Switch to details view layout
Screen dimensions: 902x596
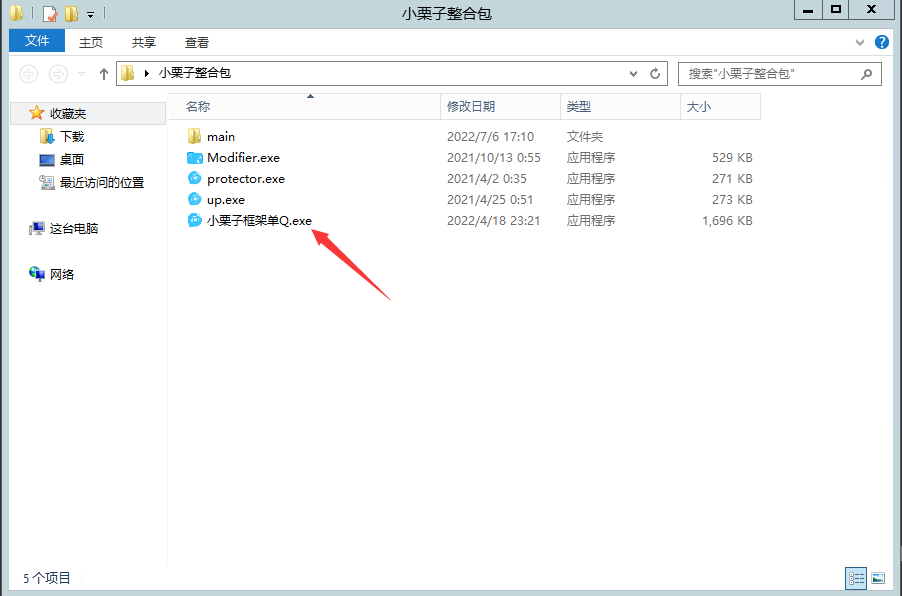click(x=855, y=578)
